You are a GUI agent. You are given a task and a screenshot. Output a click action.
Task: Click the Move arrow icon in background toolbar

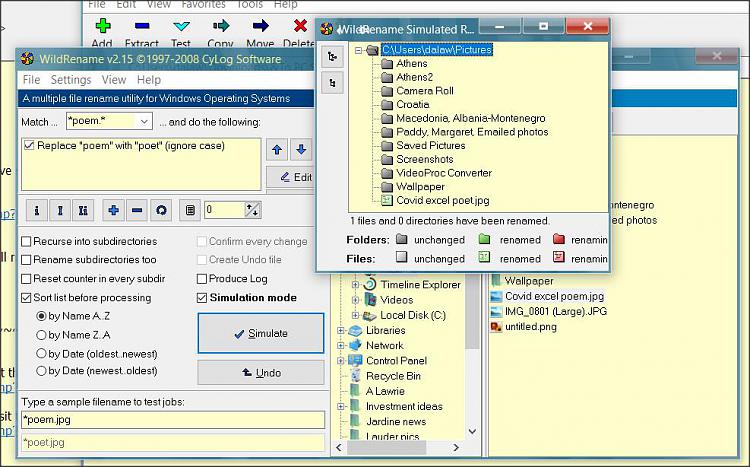coord(260,25)
